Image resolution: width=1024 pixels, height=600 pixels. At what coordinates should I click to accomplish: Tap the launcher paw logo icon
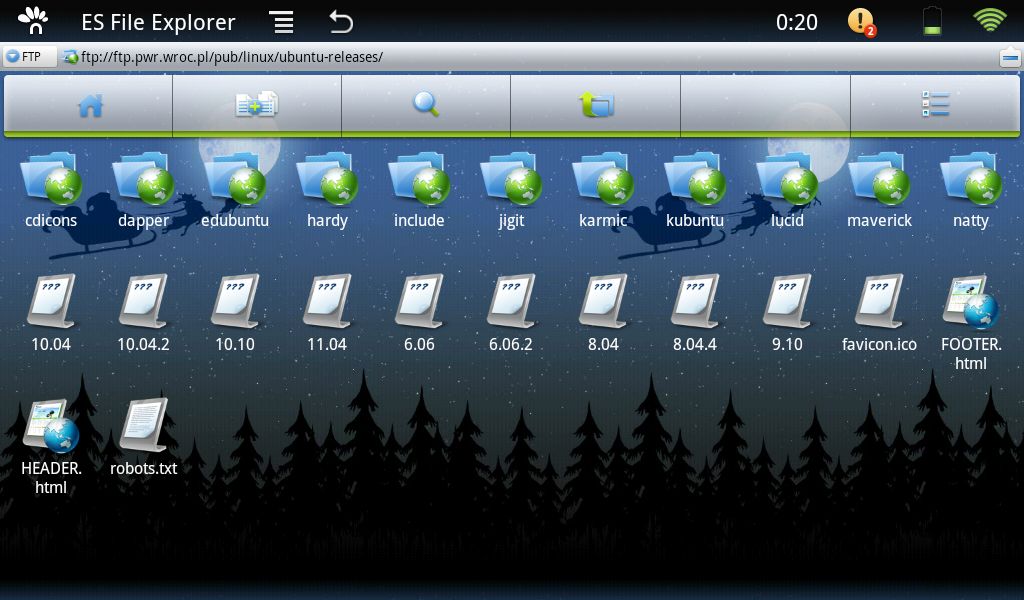click(33, 21)
